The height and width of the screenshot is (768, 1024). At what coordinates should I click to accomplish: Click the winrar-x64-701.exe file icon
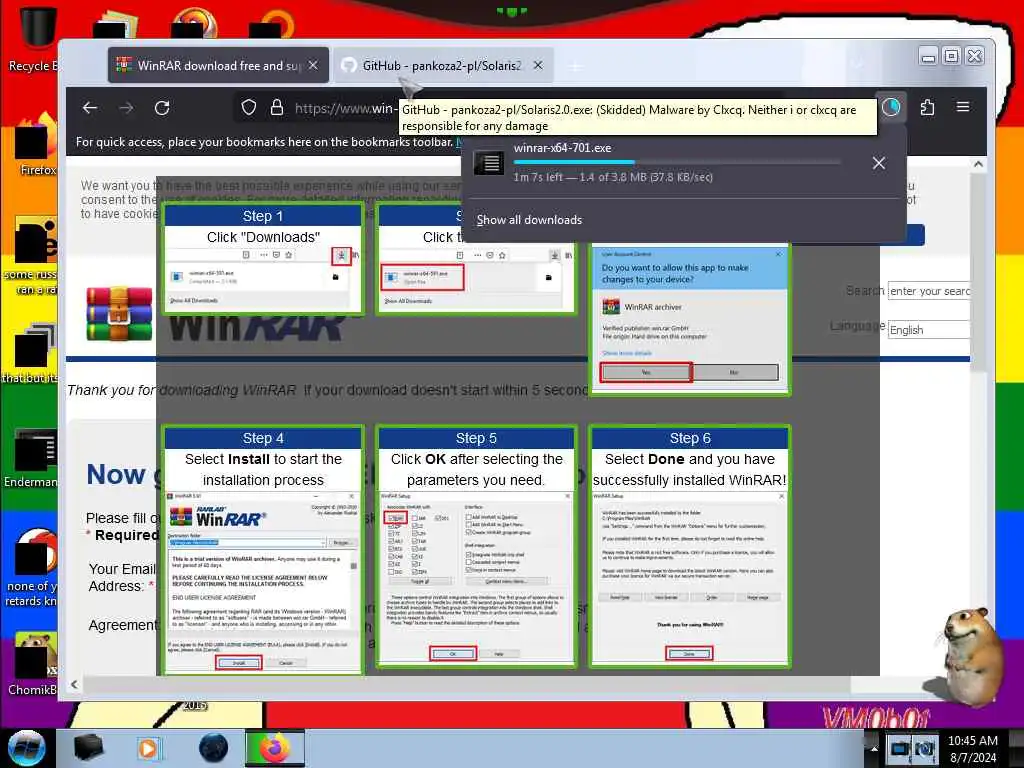488,163
